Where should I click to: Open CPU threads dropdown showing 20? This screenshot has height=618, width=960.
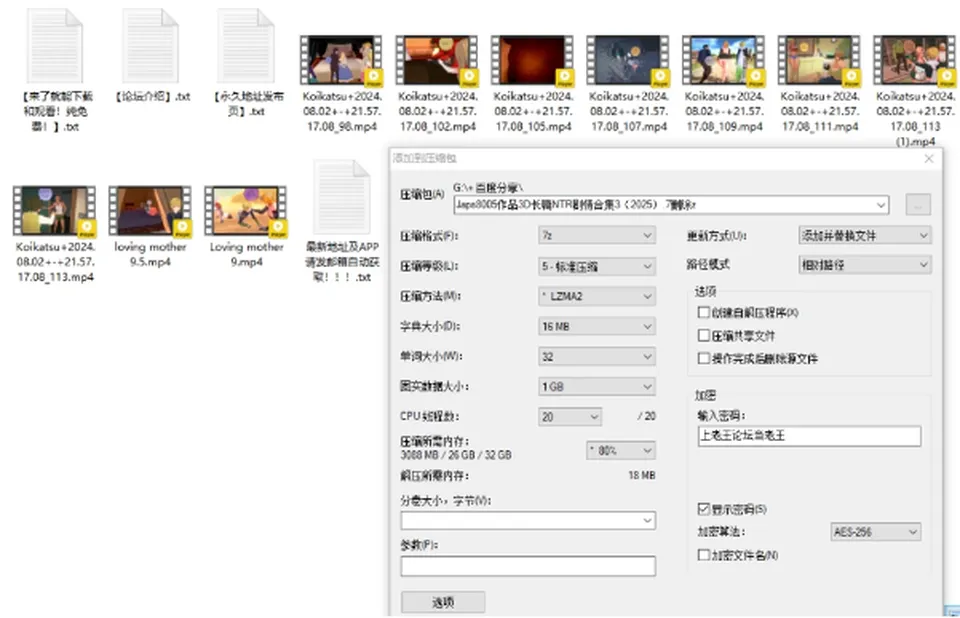(570, 416)
